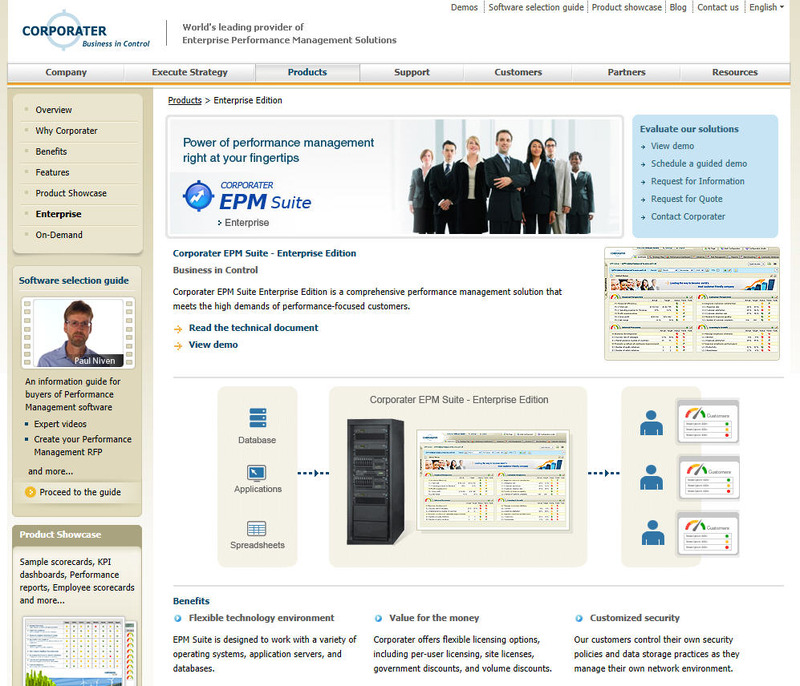Screen dimensions: 800x686
Task: Click the Database icon in the diagram
Action: coord(257,418)
